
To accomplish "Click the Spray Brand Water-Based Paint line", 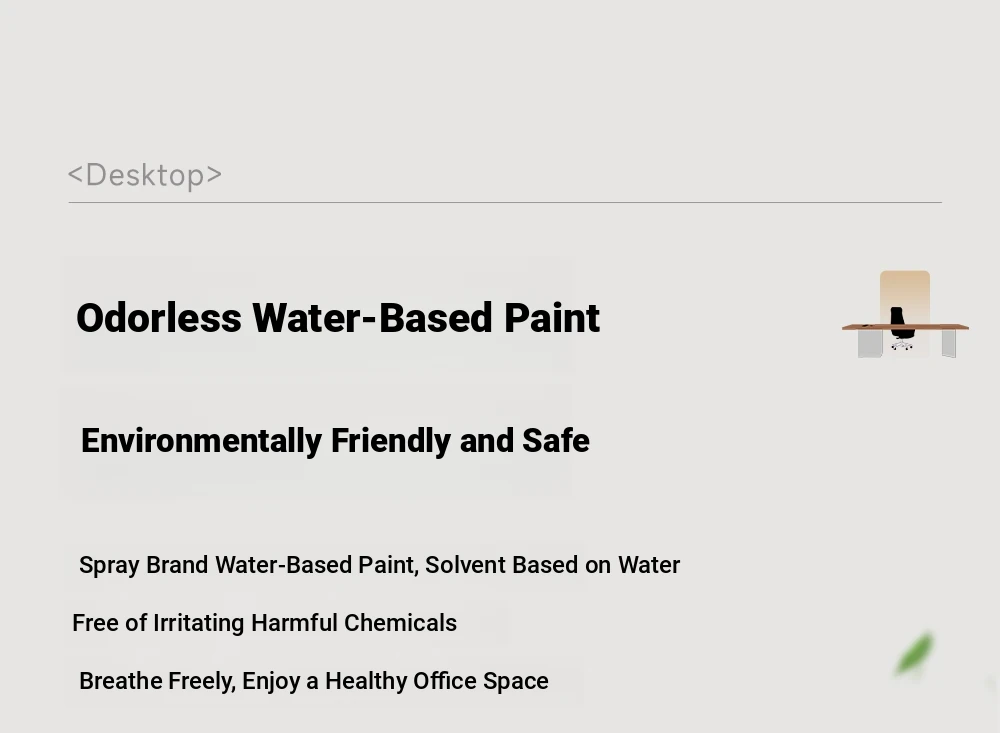I will click(379, 565).
